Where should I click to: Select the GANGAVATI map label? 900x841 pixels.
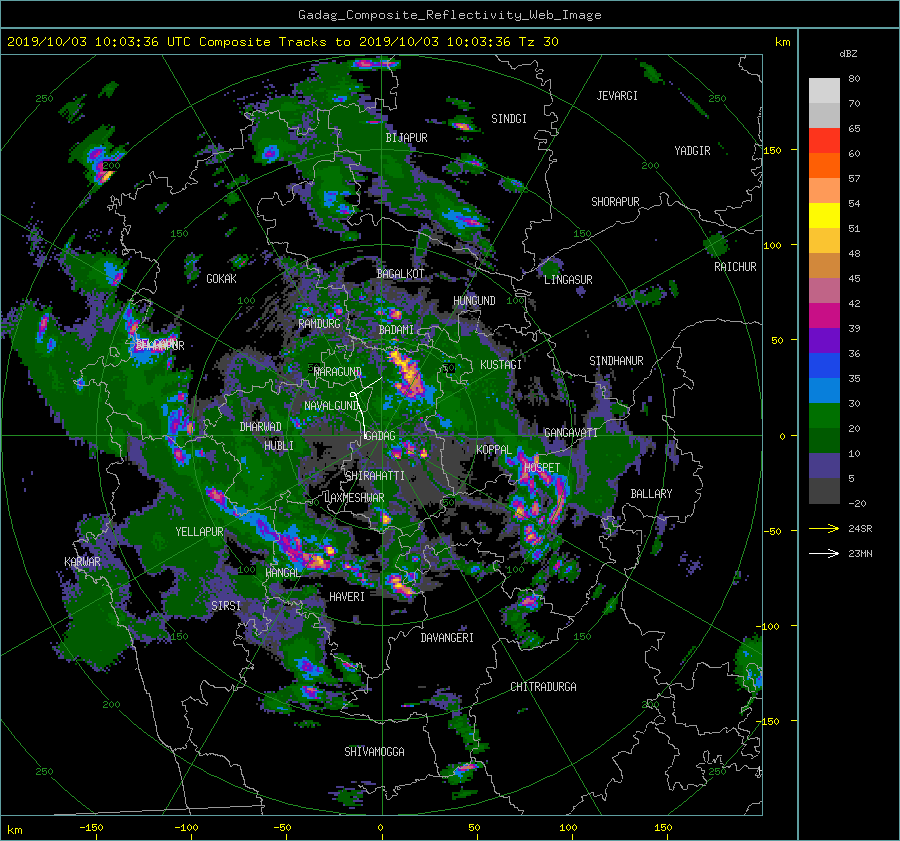[571, 433]
